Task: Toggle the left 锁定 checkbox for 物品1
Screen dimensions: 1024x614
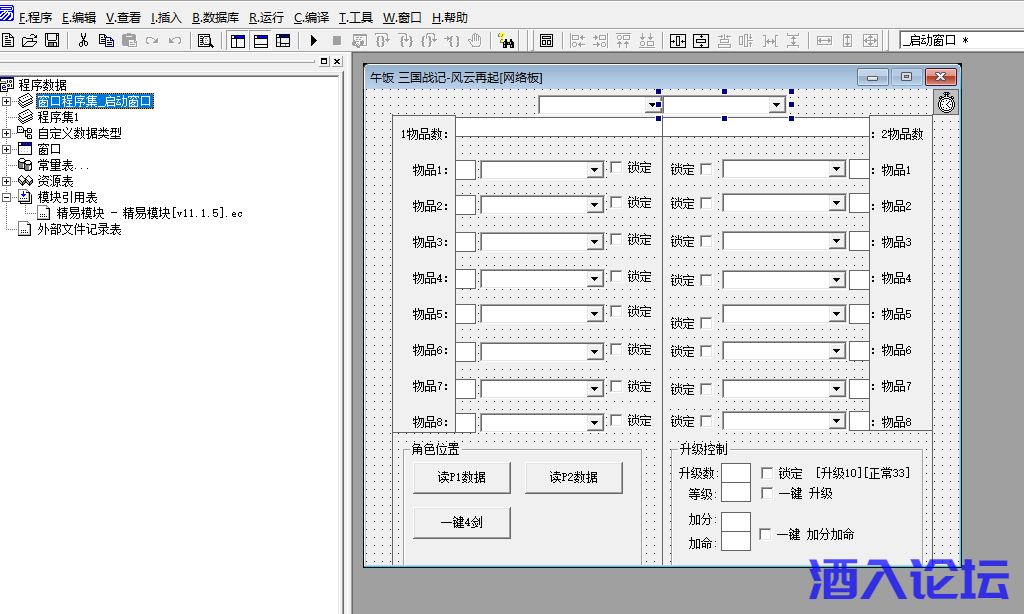Action: 616,168
